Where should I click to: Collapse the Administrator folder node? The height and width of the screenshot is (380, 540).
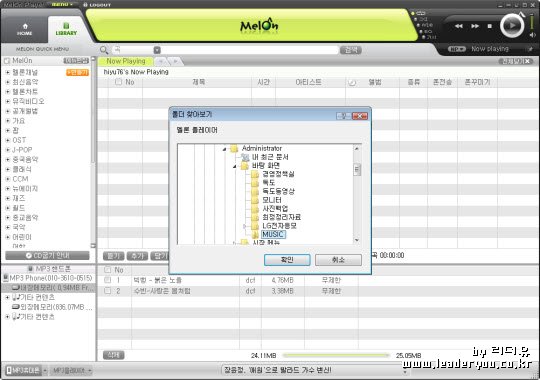tap(224, 149)
